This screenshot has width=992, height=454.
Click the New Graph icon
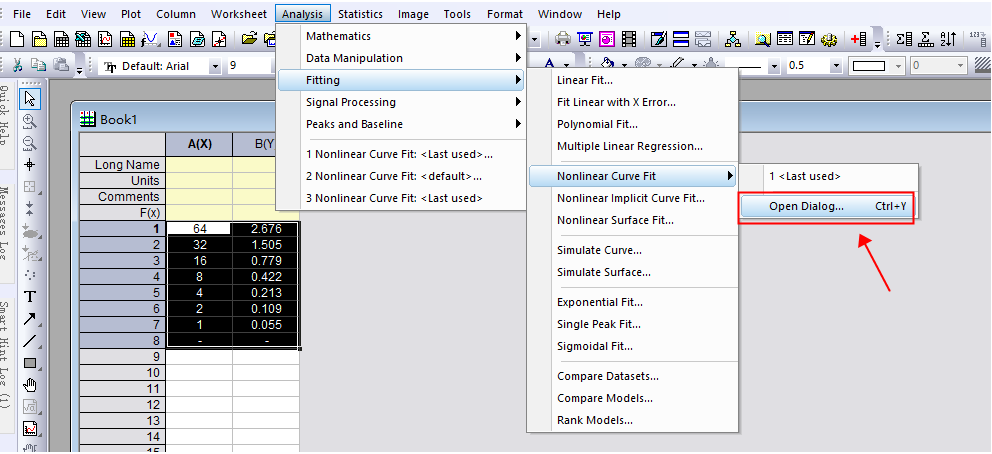(x=106, y=39)
